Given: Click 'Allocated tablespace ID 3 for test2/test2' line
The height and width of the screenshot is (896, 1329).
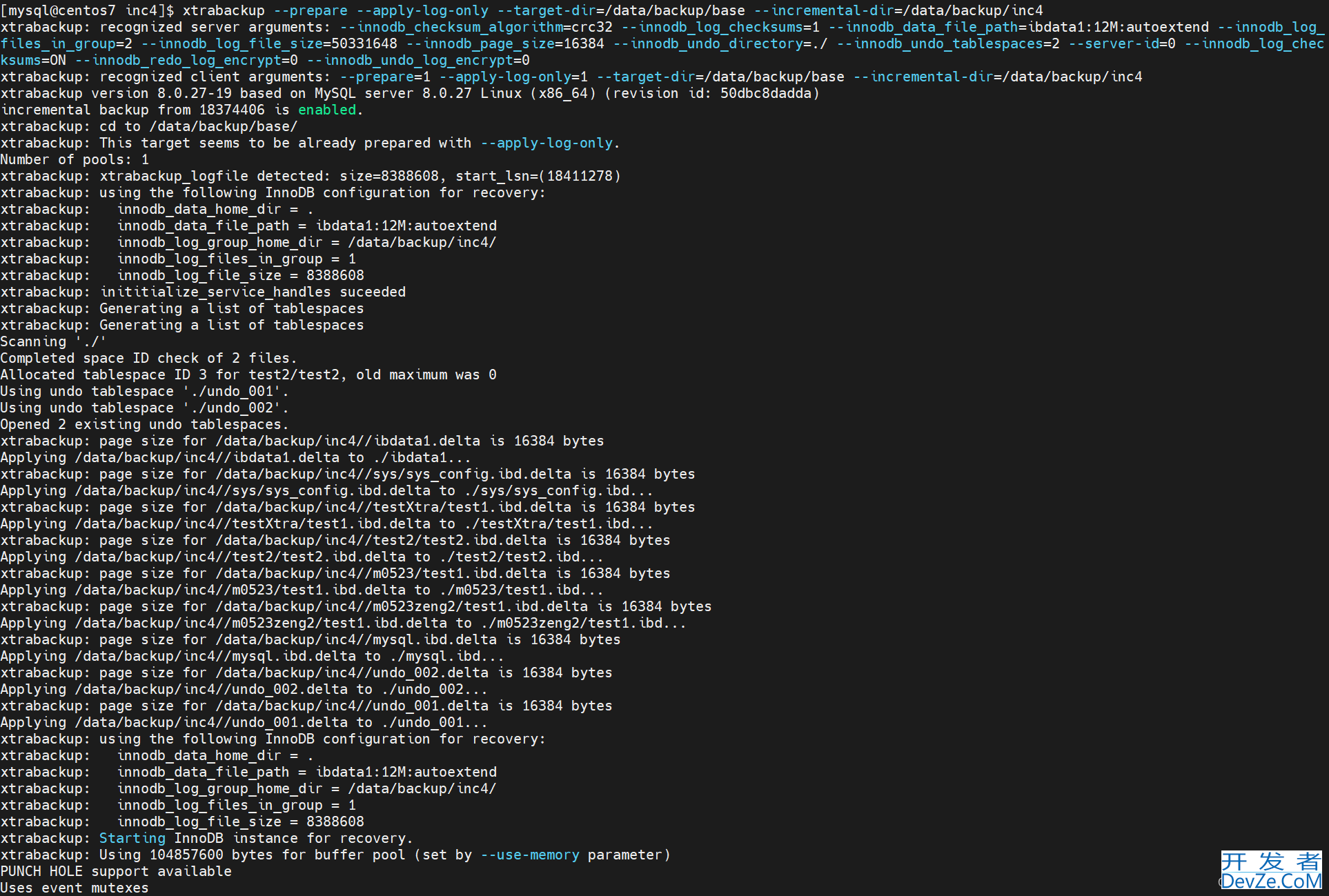Looking at the screenshot, I should (x=248, y=375).
